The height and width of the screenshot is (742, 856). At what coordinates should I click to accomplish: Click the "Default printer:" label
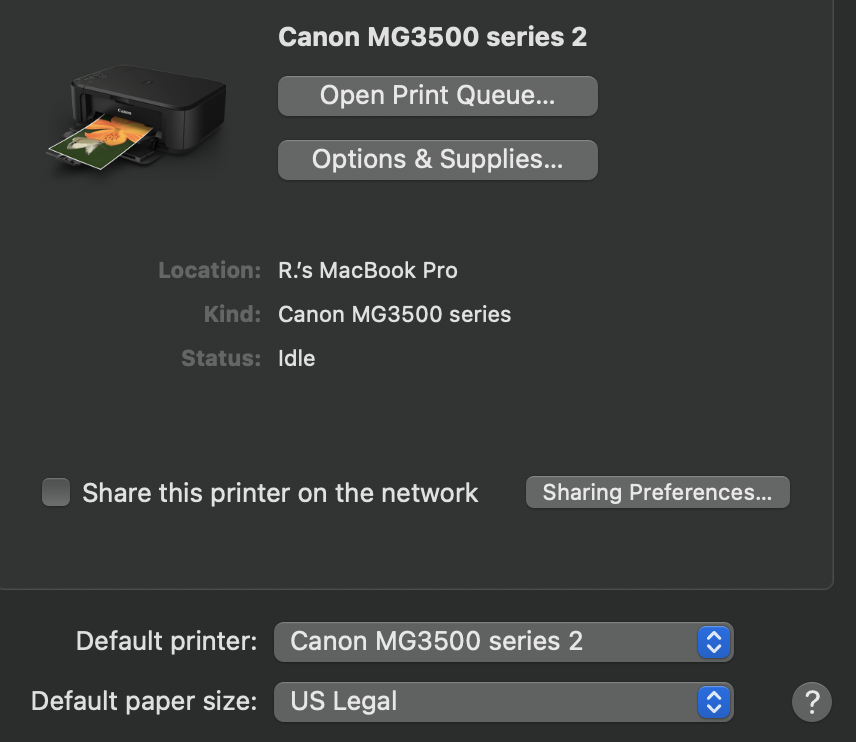click(x=167, y=641)
